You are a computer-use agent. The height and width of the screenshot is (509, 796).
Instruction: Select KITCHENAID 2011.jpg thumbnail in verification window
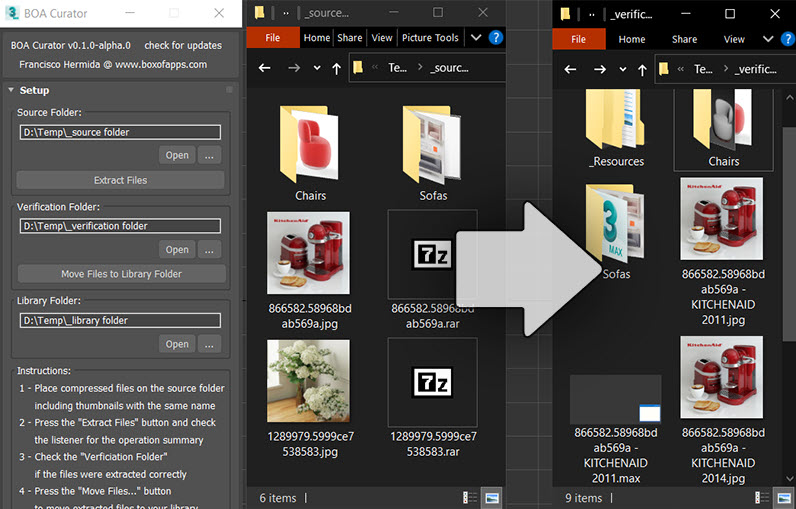[721, 219]
